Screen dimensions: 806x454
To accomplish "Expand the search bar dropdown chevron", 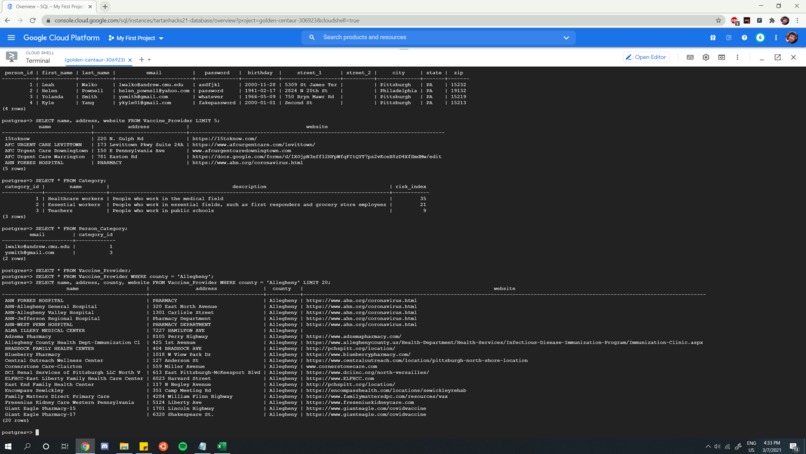I will pyautogui.click(x=566, y=38).
